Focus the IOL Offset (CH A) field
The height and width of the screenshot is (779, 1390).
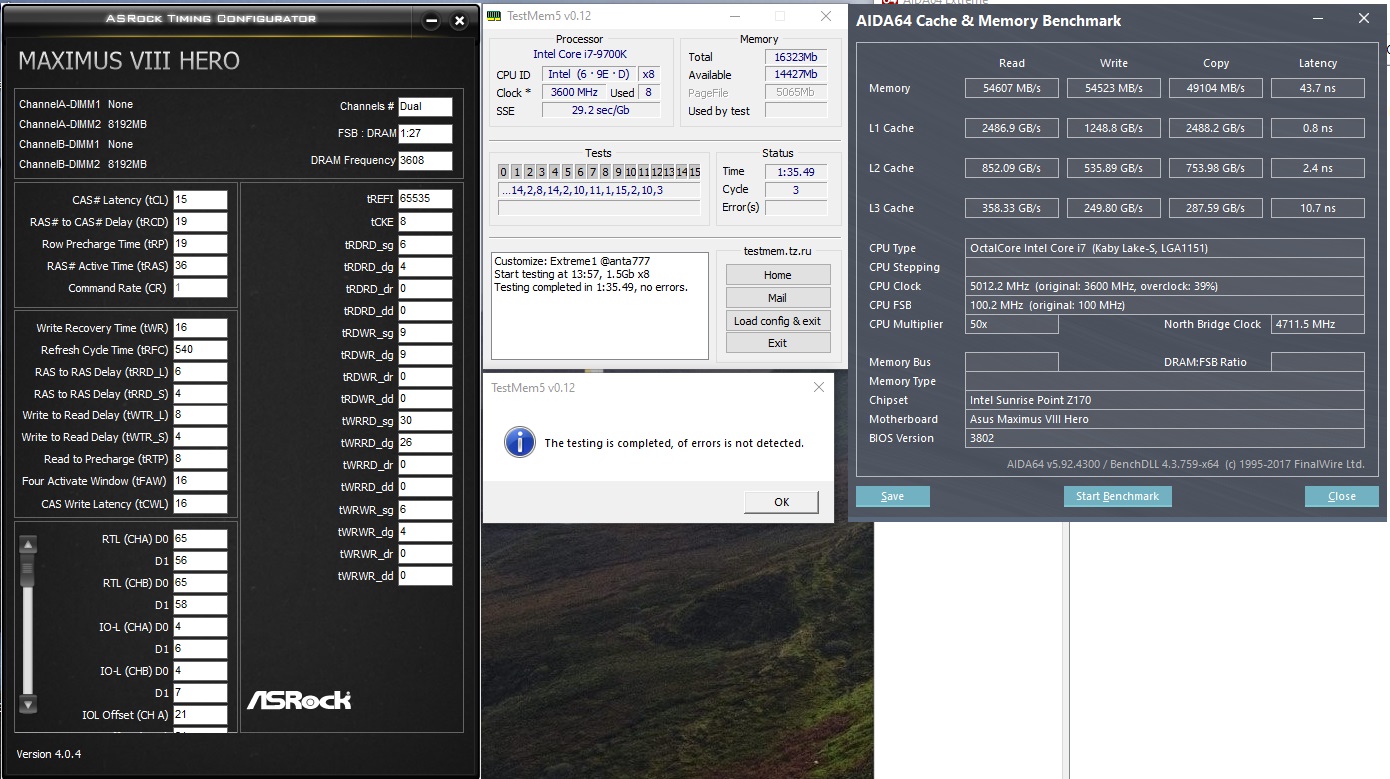click(x=200, y=715)
